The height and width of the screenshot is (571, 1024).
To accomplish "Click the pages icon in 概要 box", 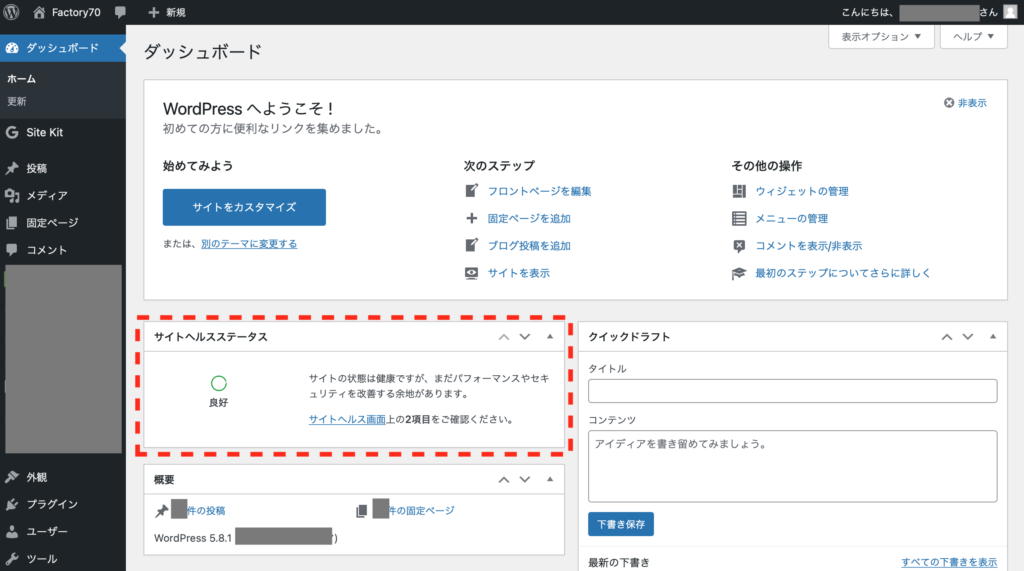I will click(x=361, y=511).
